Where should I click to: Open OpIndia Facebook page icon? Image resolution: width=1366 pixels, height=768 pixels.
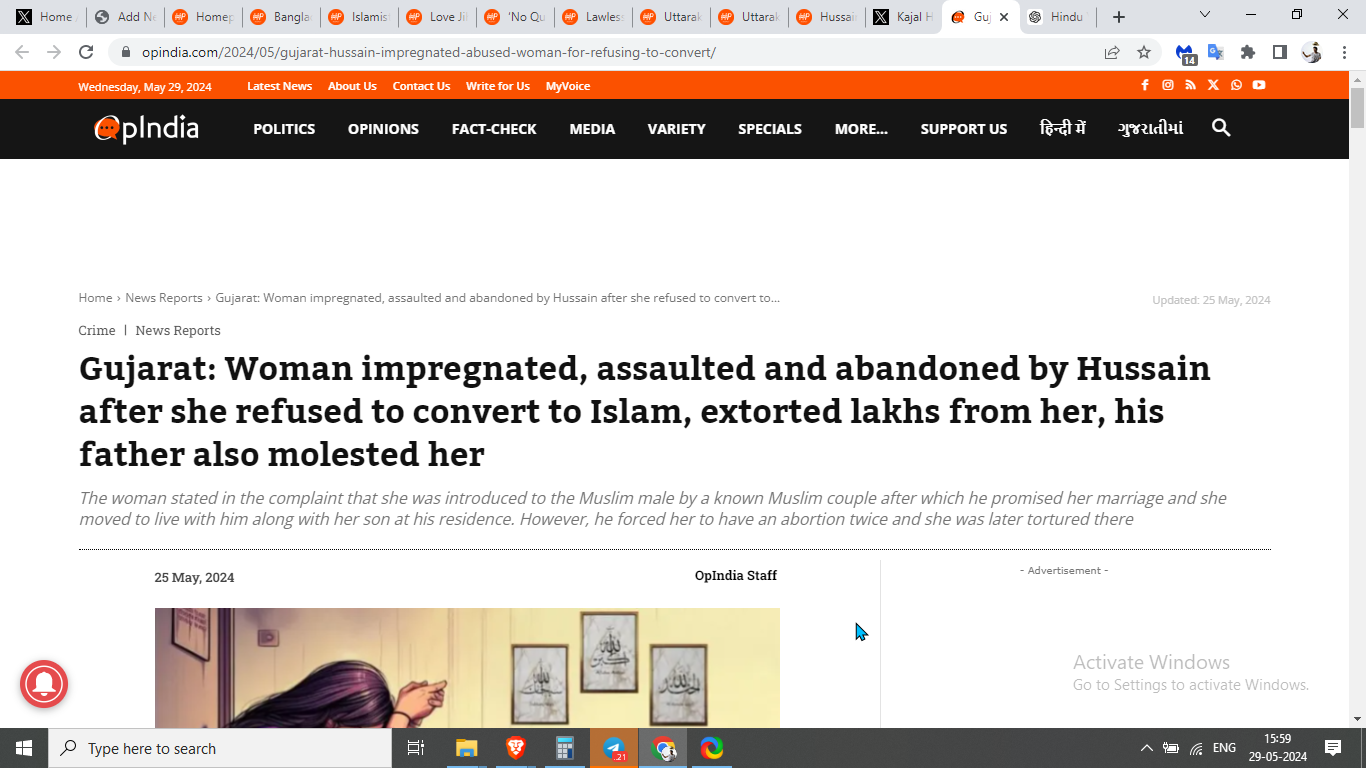click(1145, 86)
